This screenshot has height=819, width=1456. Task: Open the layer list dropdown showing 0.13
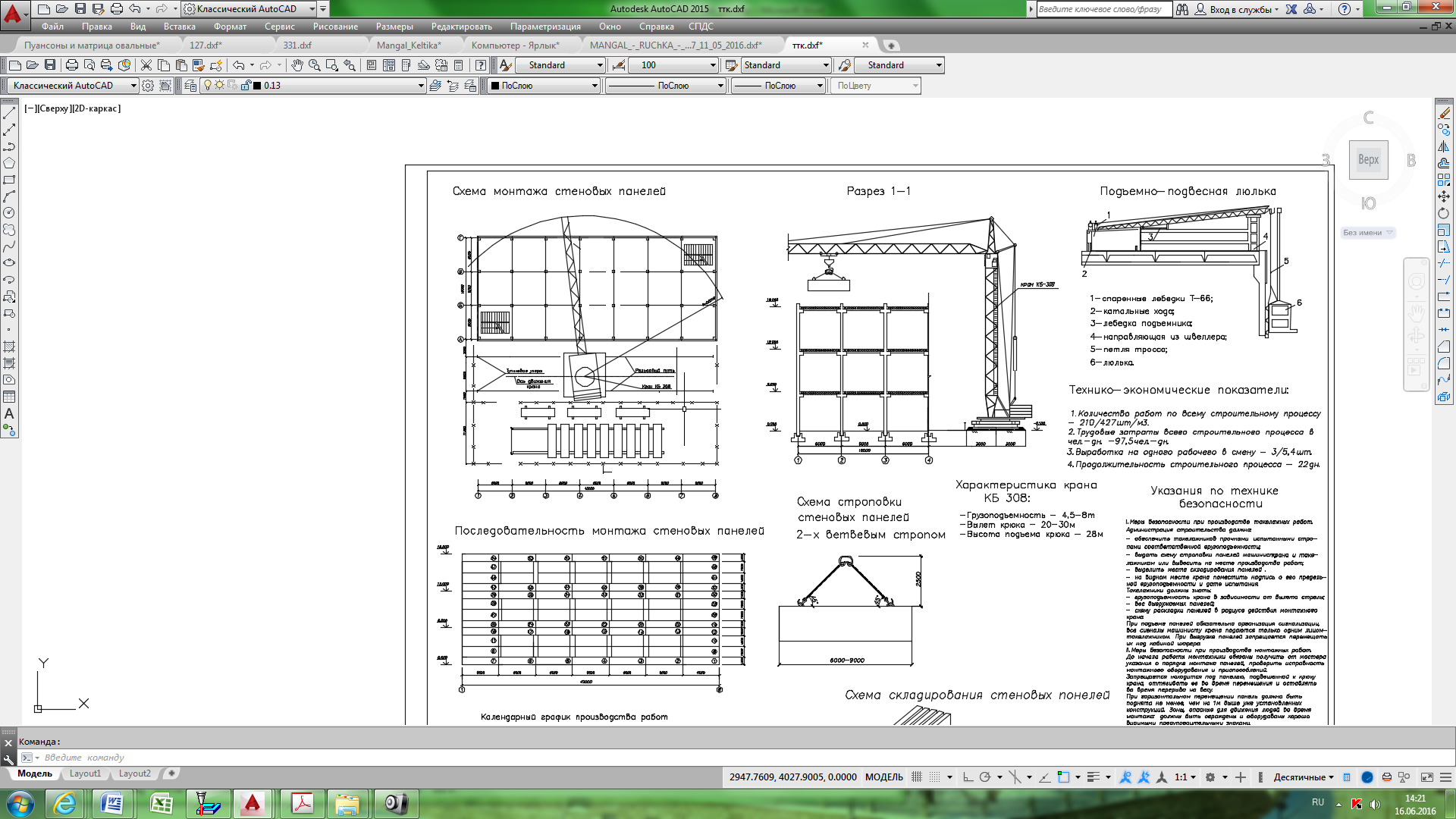pyautogui.click(x=313, y=86)
